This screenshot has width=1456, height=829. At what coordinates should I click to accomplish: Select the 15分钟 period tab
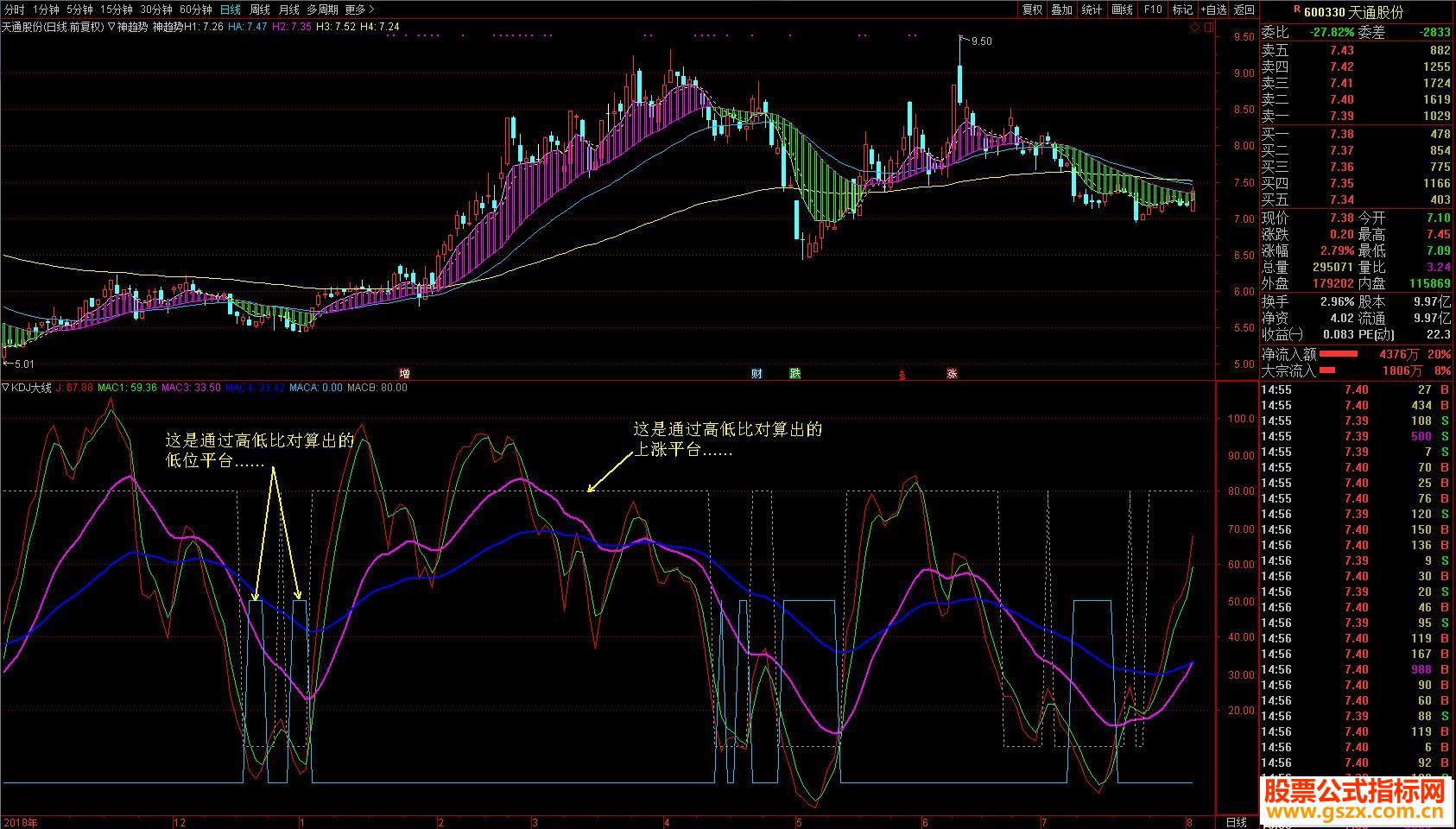(116, 9)
